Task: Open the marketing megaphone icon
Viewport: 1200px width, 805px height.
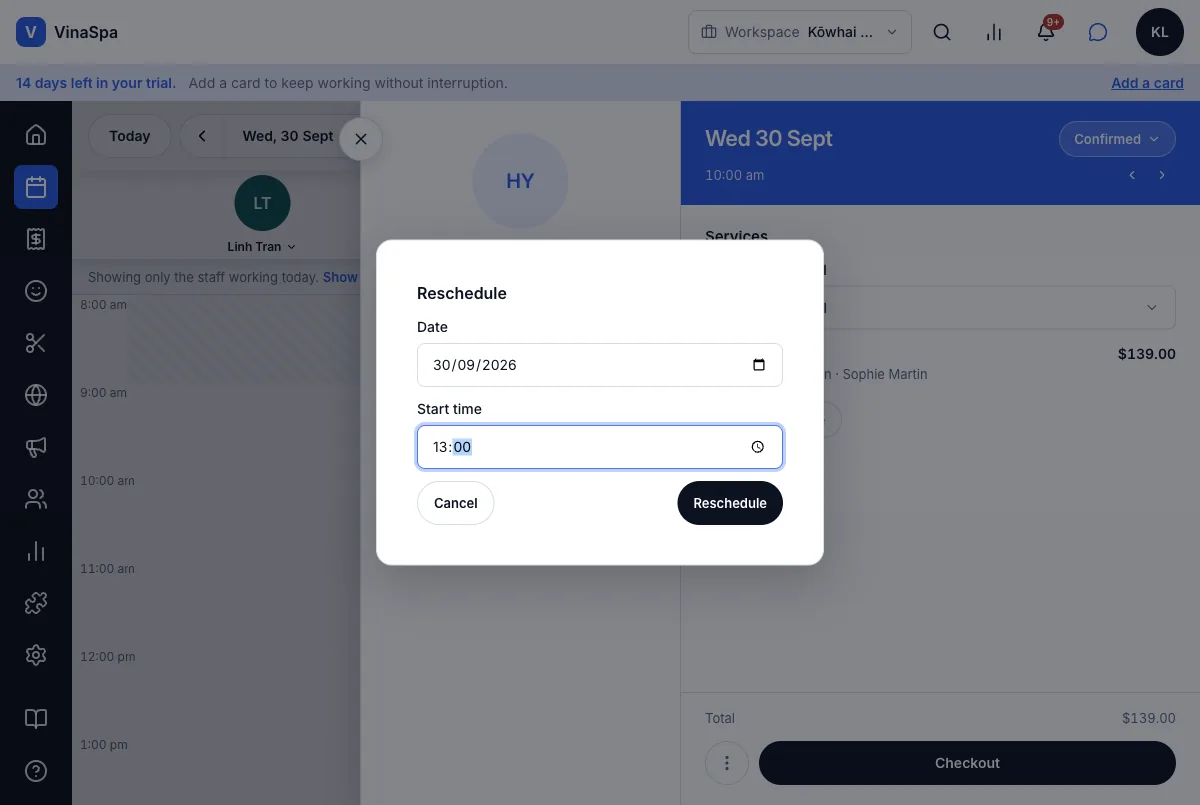Action: click(36, 447)
